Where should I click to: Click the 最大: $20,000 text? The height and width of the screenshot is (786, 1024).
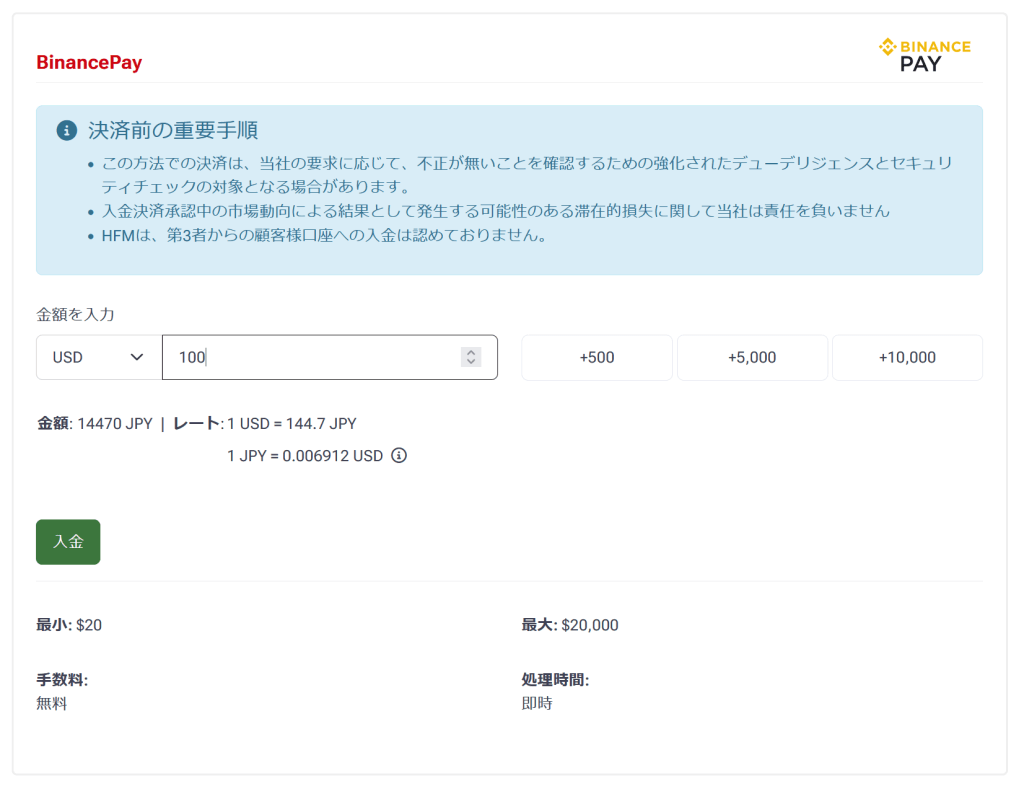coord(570,625)
